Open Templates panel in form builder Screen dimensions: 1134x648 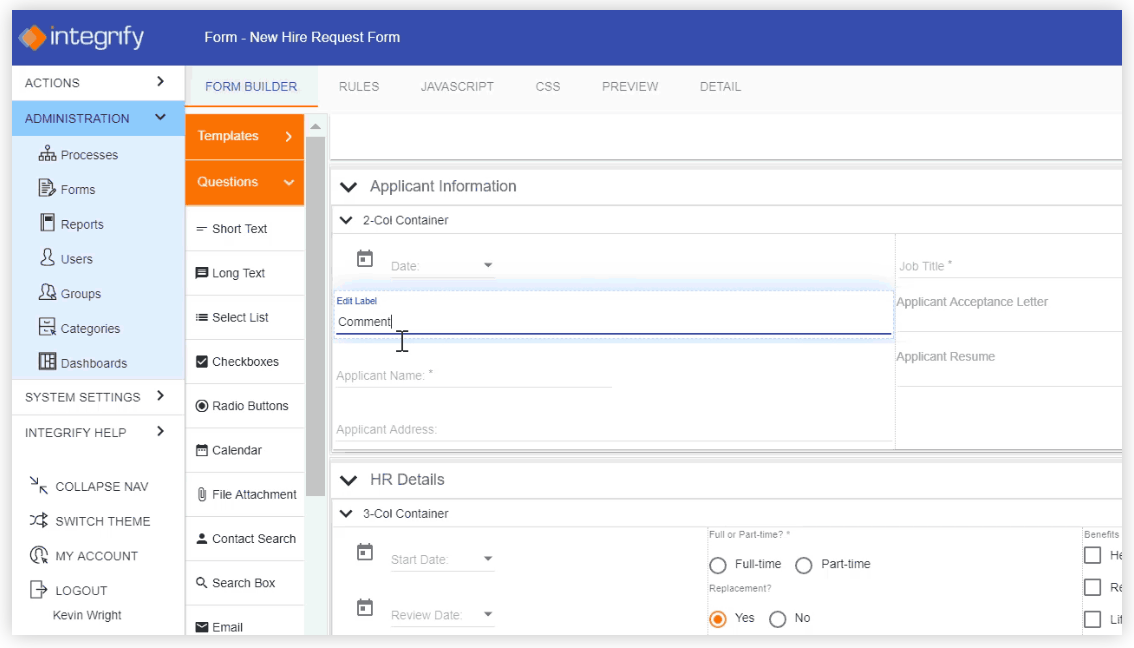tap(244, 136)
